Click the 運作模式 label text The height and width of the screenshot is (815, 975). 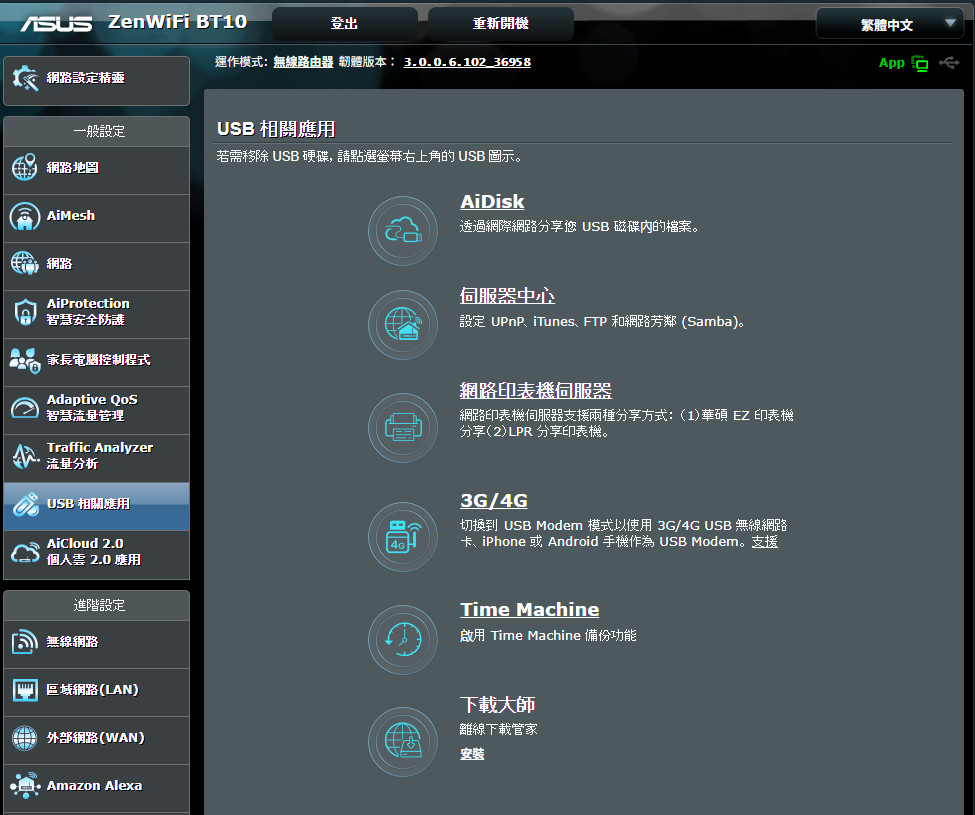241,62
